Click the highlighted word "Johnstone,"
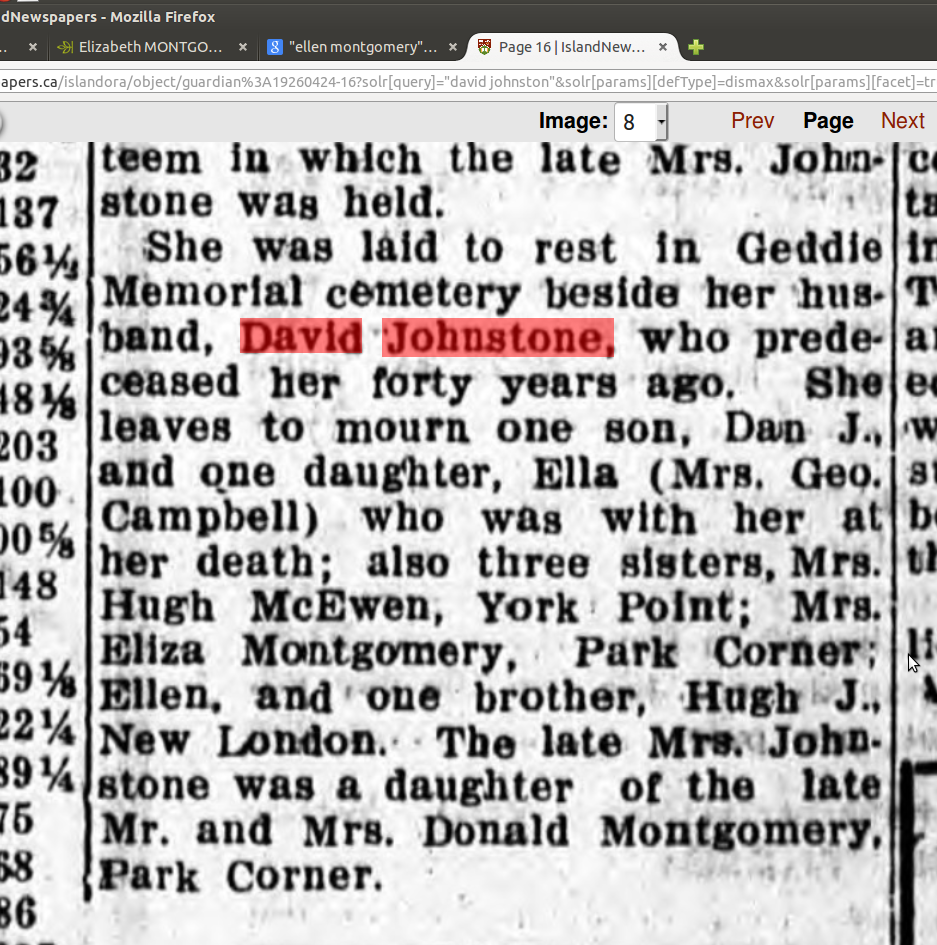The height and width of the screenshot is (945, 937). (x=497, y=338)
